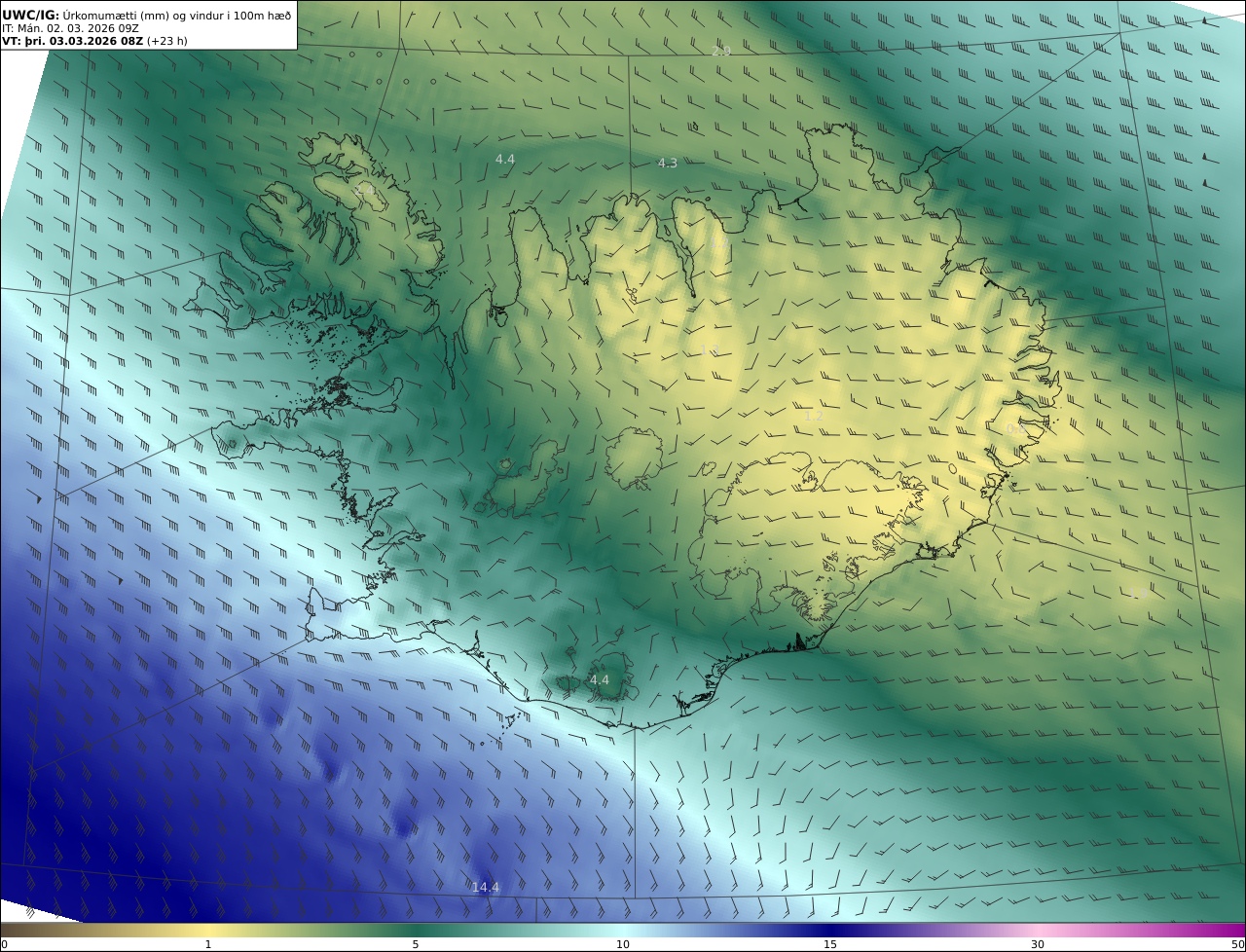Select the initial time line "IT: Mán. 02. 03. 2026 09Z"

[x=70, y=28]
